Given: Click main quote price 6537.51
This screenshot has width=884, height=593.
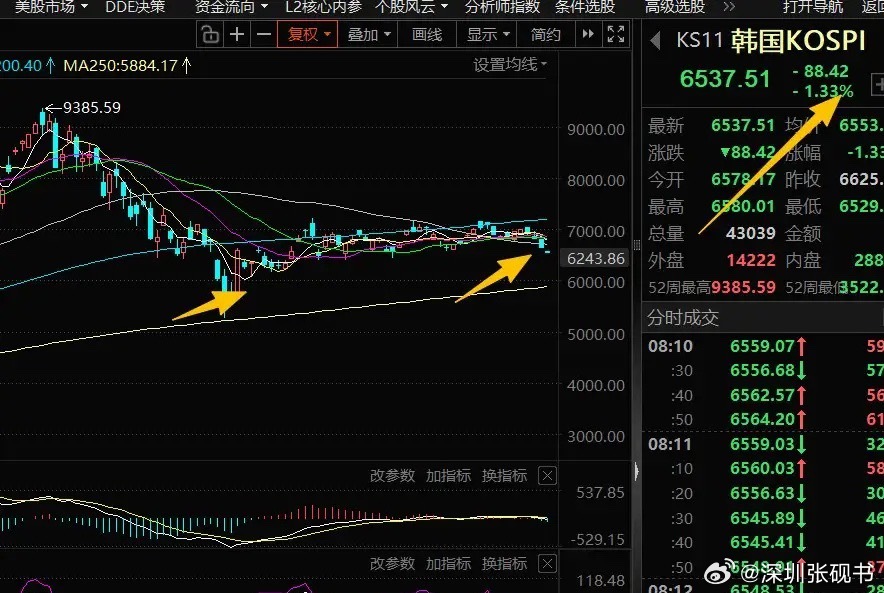Looking at the screenshot, I should [x=725, y=79].
